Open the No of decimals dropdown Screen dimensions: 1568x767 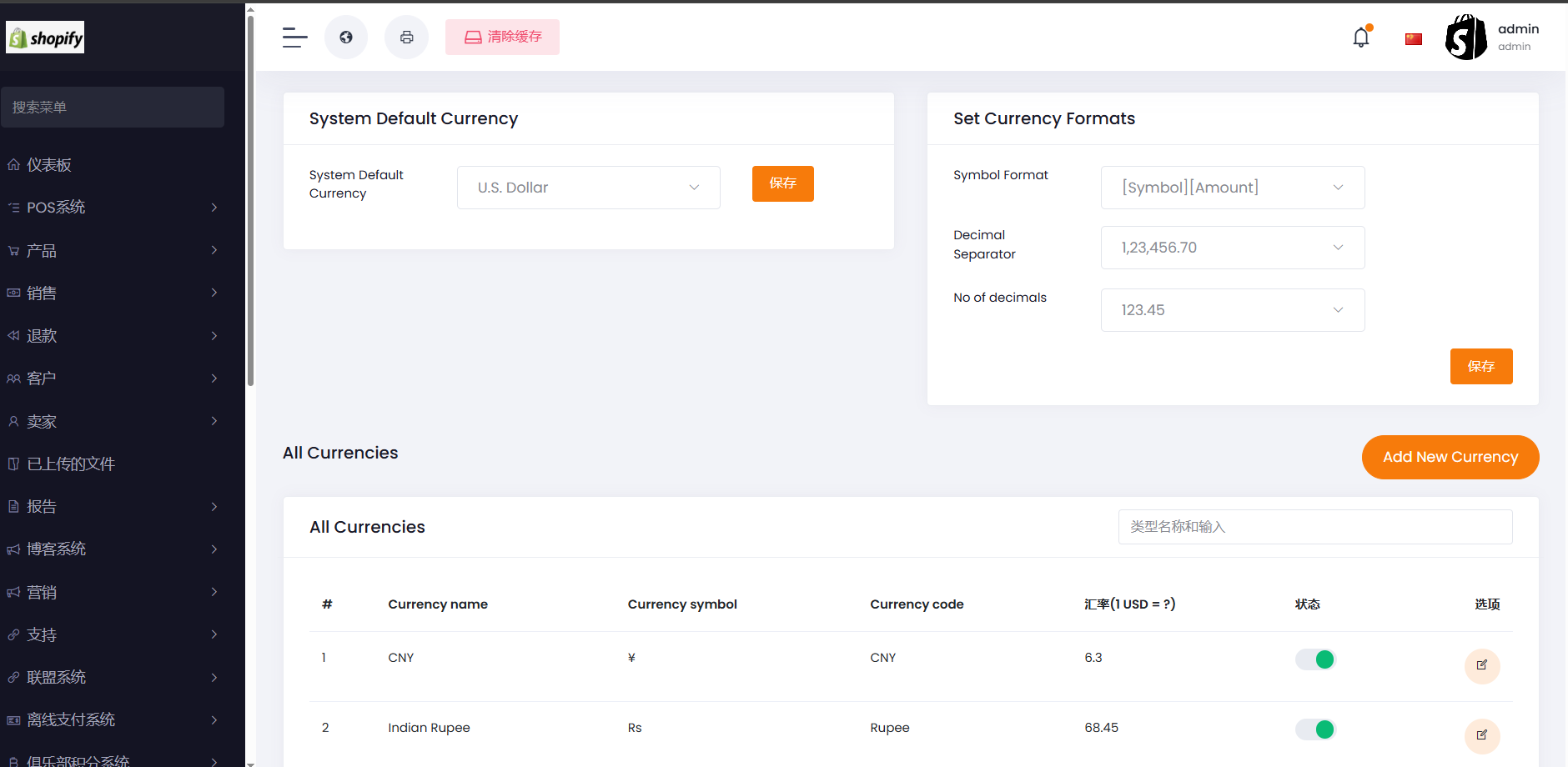pos(1232,310)
